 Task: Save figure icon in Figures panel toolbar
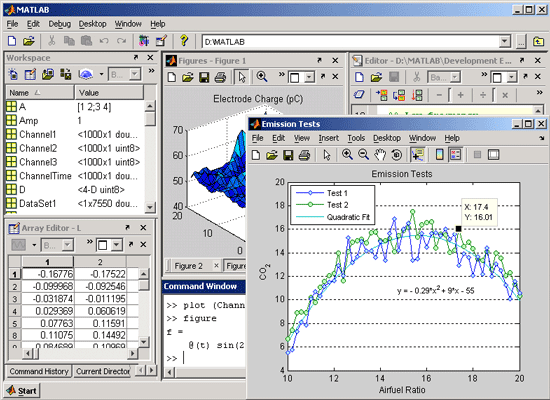(x=204, y=77)
